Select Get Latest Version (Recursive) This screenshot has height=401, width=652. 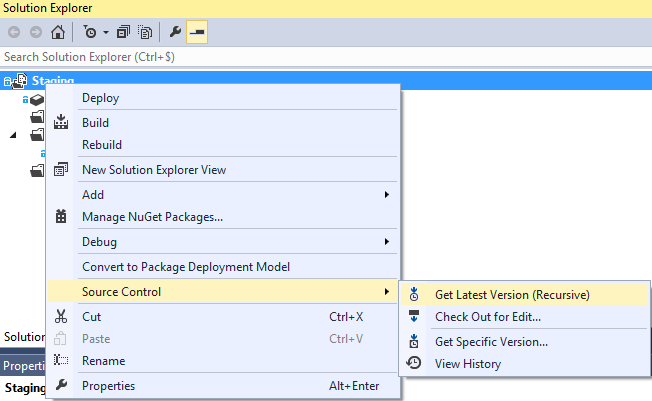click(512, 294)
